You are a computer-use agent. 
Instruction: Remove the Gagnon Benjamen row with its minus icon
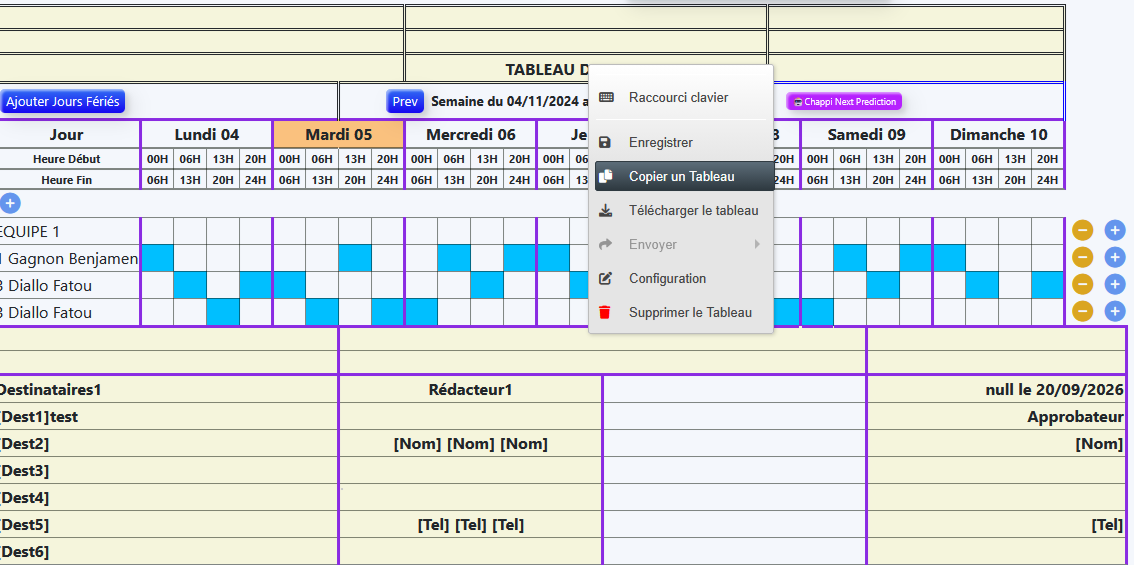1082,258
